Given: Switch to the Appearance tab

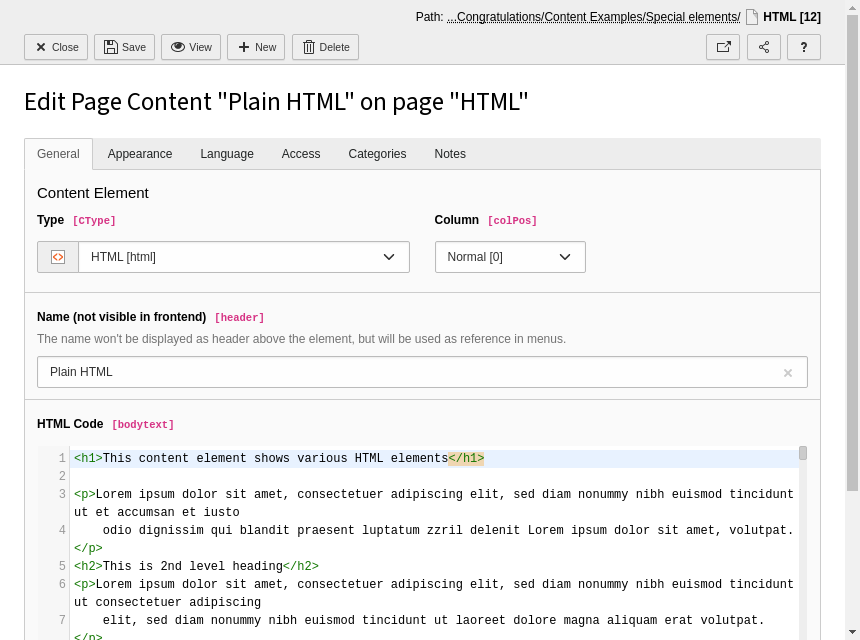Looking at the screenshot, I should pyautogui.click(x=140, y=154).
